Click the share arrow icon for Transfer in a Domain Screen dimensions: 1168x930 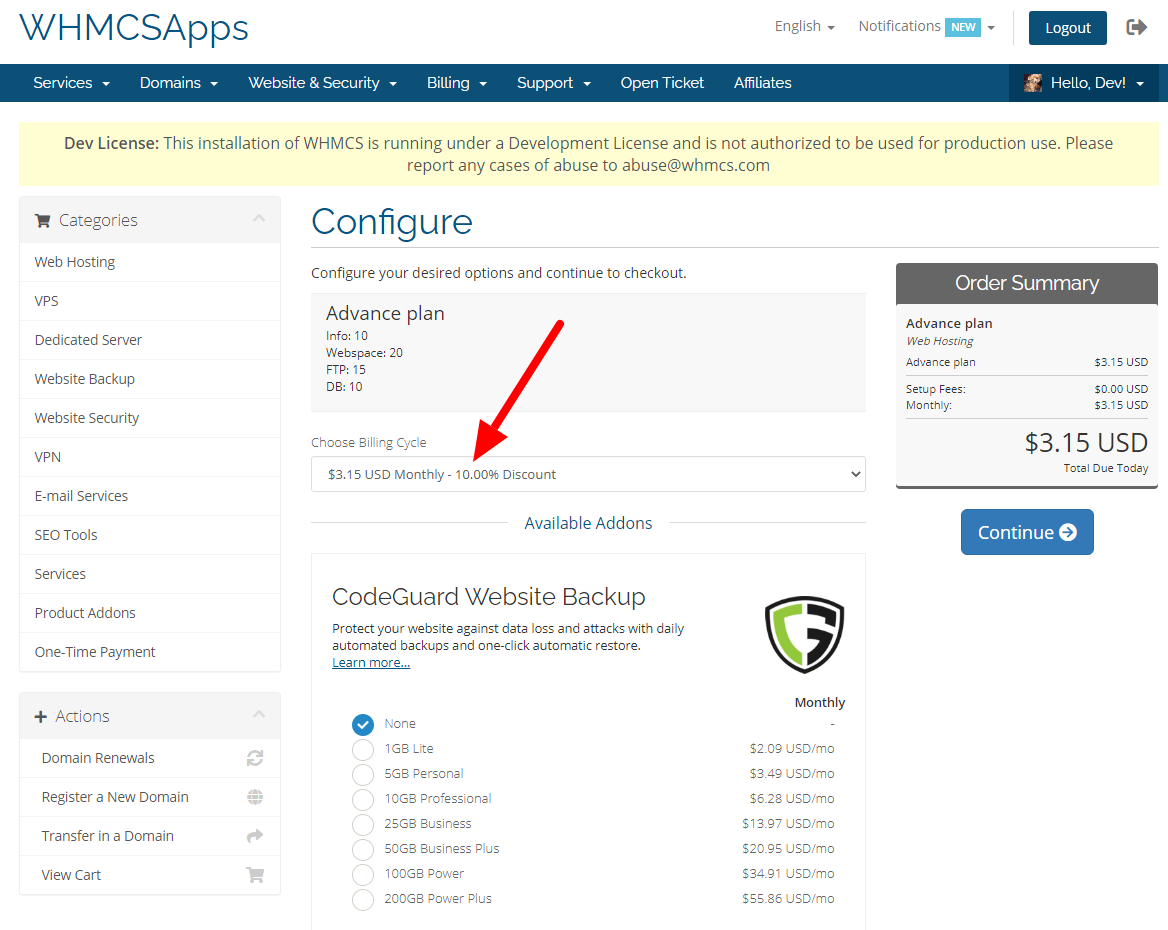pos(255,835)
